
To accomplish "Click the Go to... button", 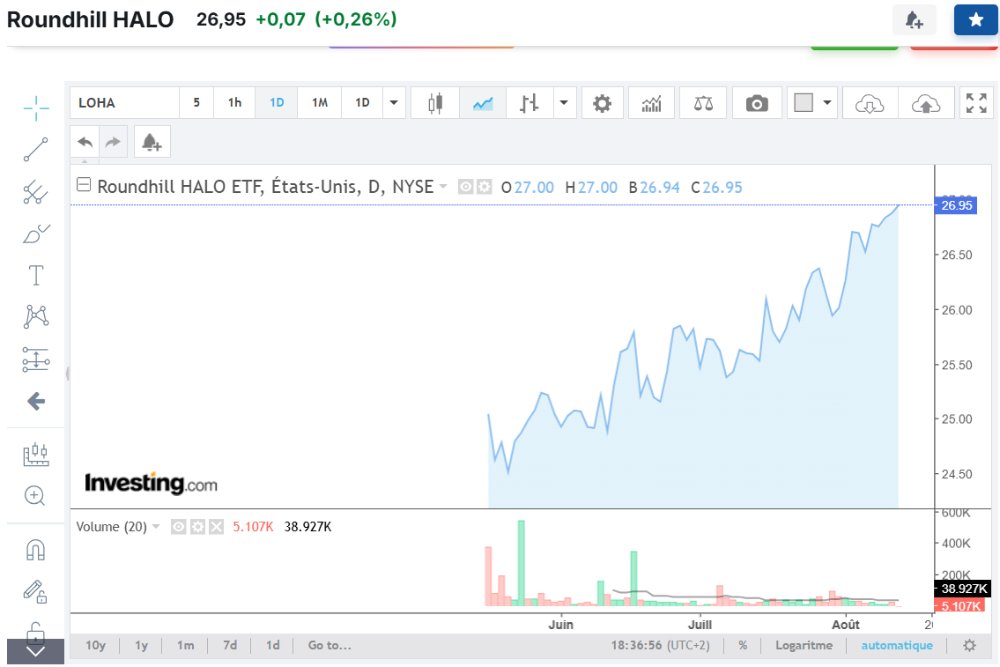I will tap(329, 645).
